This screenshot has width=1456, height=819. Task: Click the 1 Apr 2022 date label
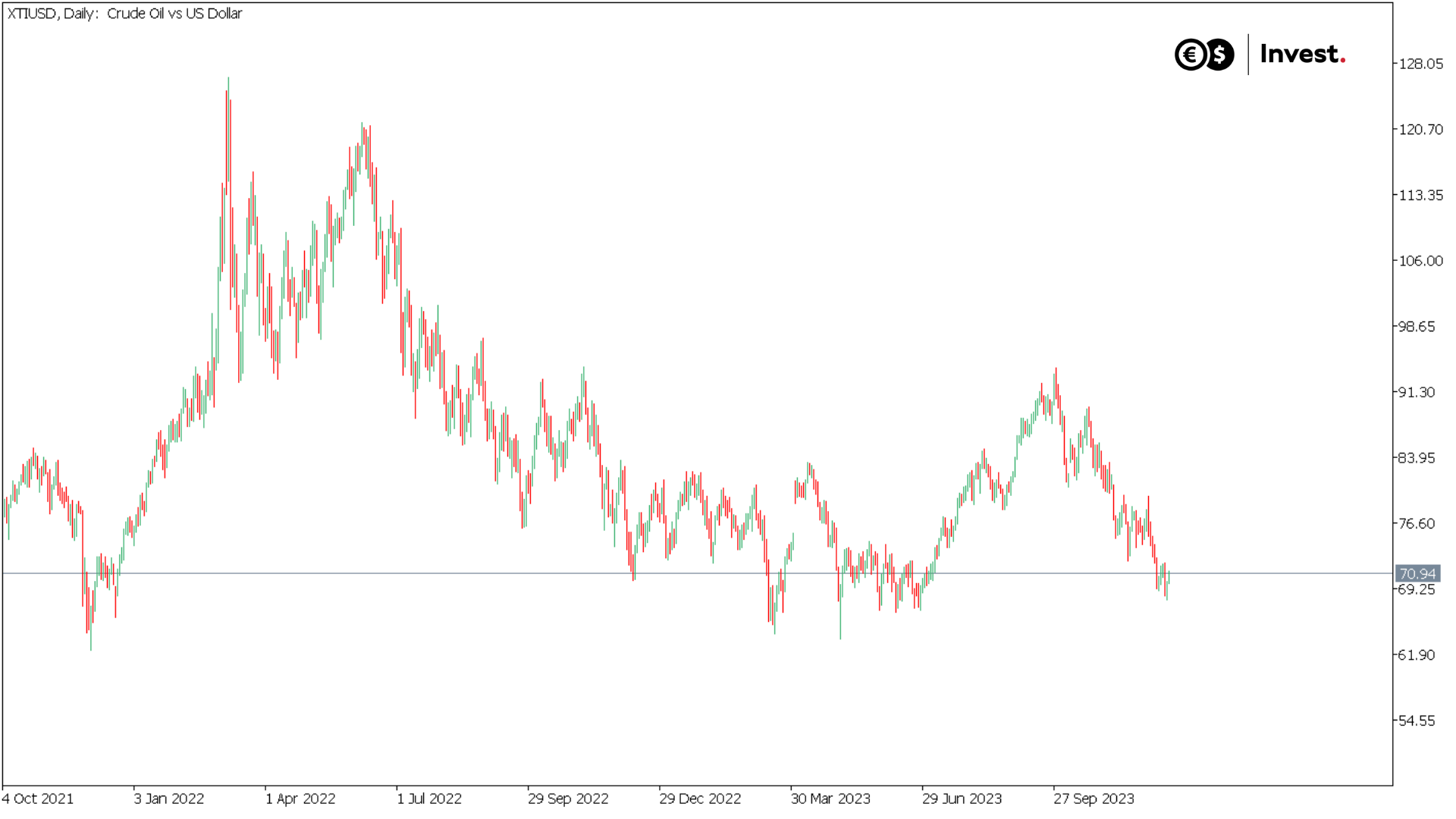300,799
